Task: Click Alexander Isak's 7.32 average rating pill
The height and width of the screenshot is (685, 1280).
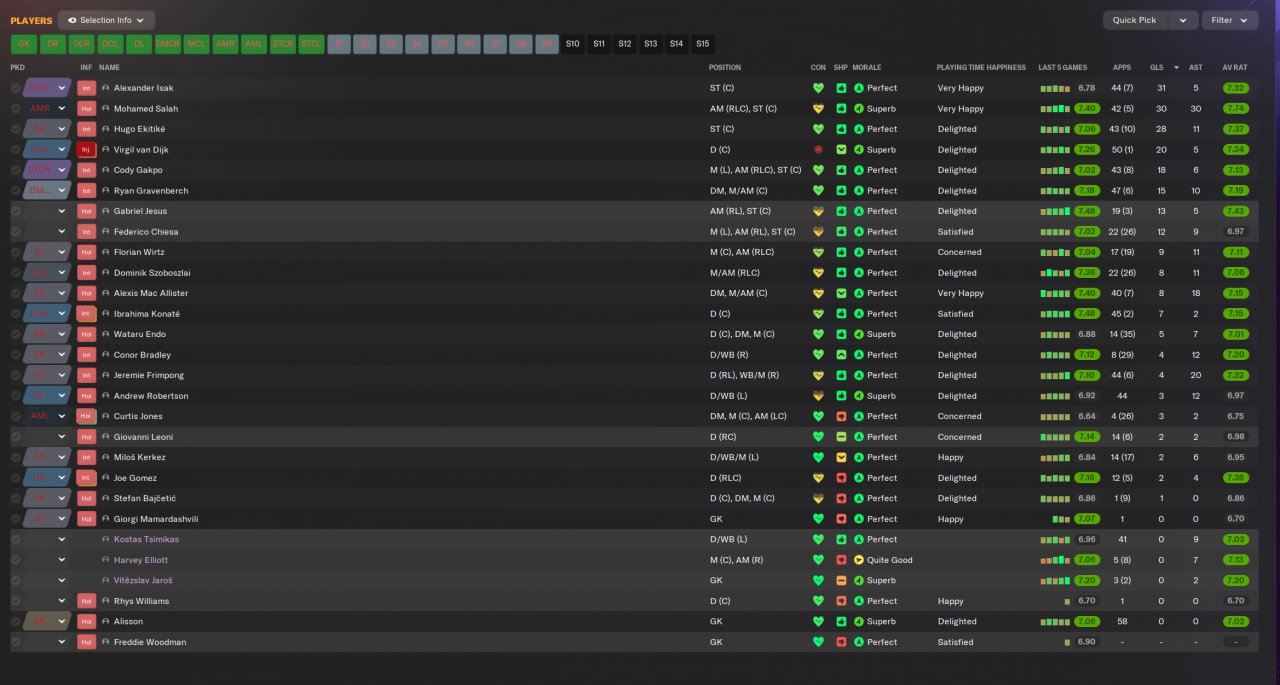Action: click(x=1235, y=88)
